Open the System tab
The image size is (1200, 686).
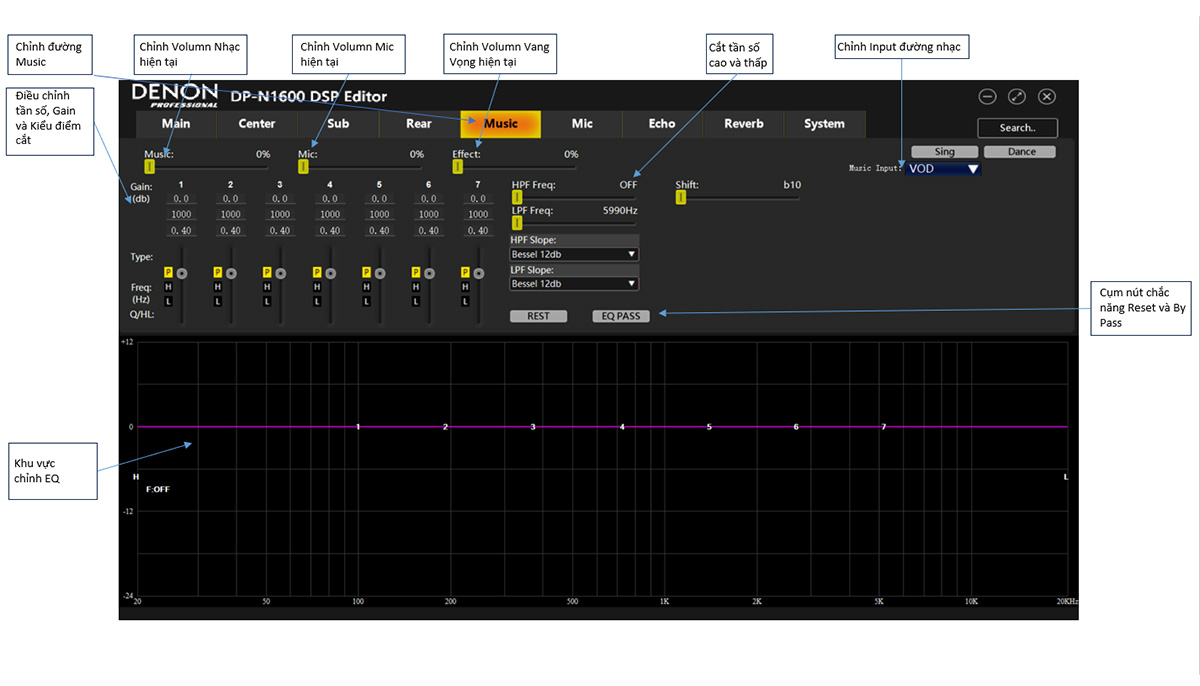(x=825, y=124)
